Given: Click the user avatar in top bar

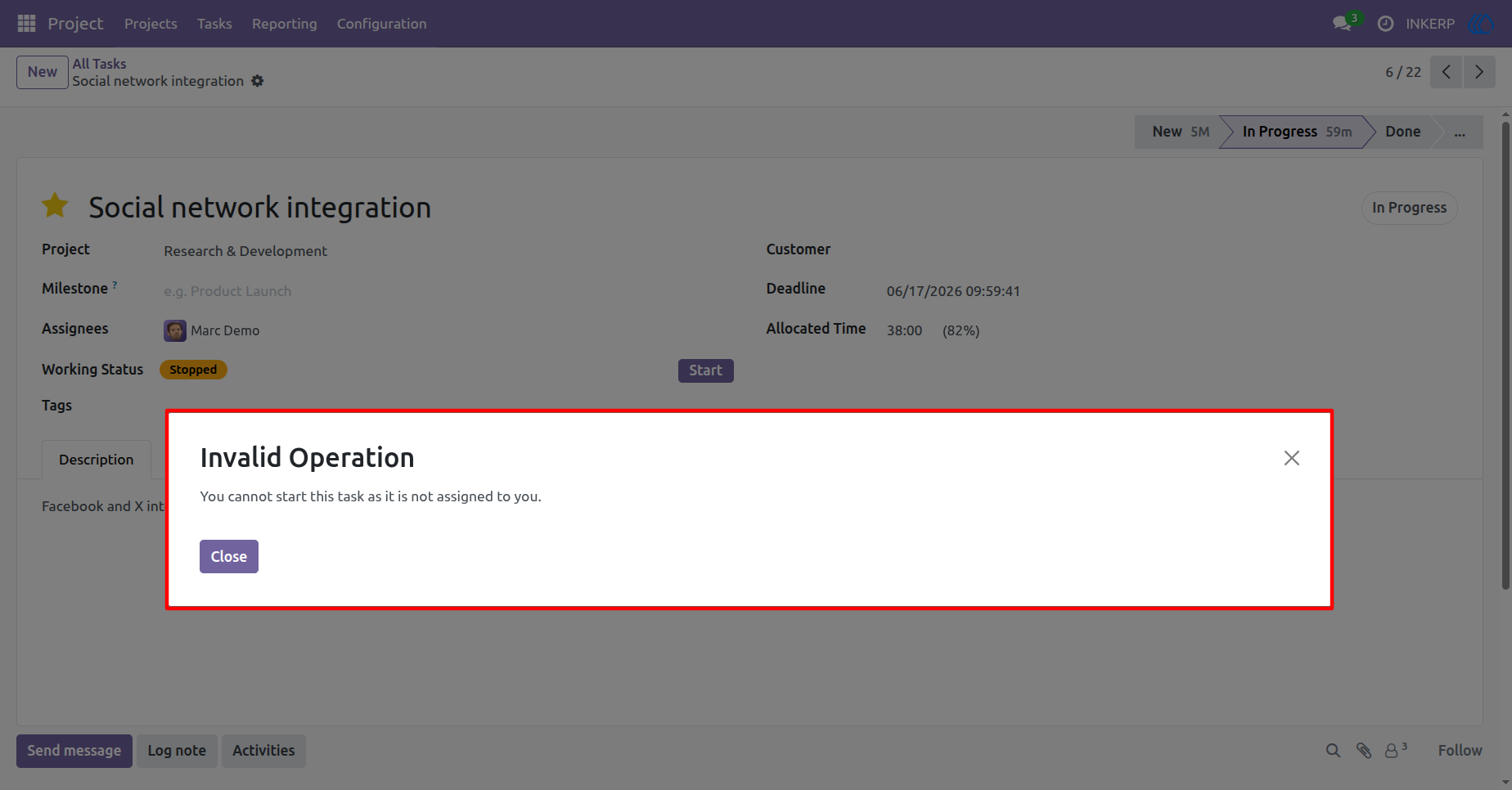Looking at the screenshot, I should pyautogui.click(x=1482, y=24).
